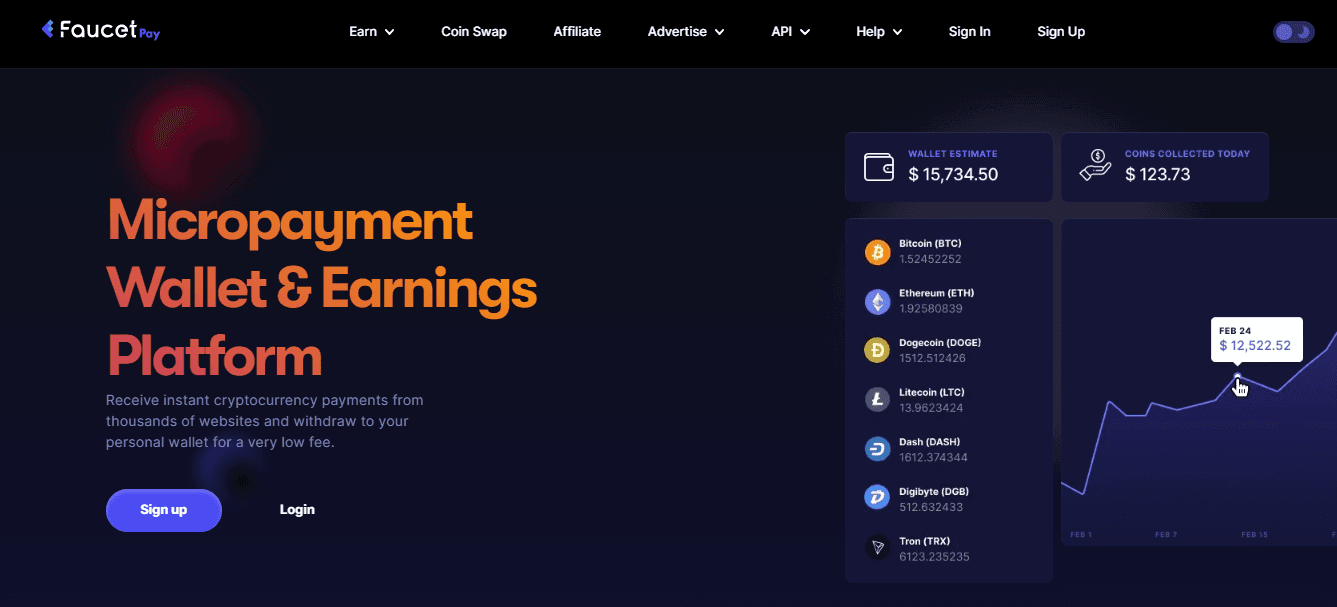This screenshot has height=607, width=1337.
Task: Select the Tron (TRX) coin icon
Action: point(877,547)
